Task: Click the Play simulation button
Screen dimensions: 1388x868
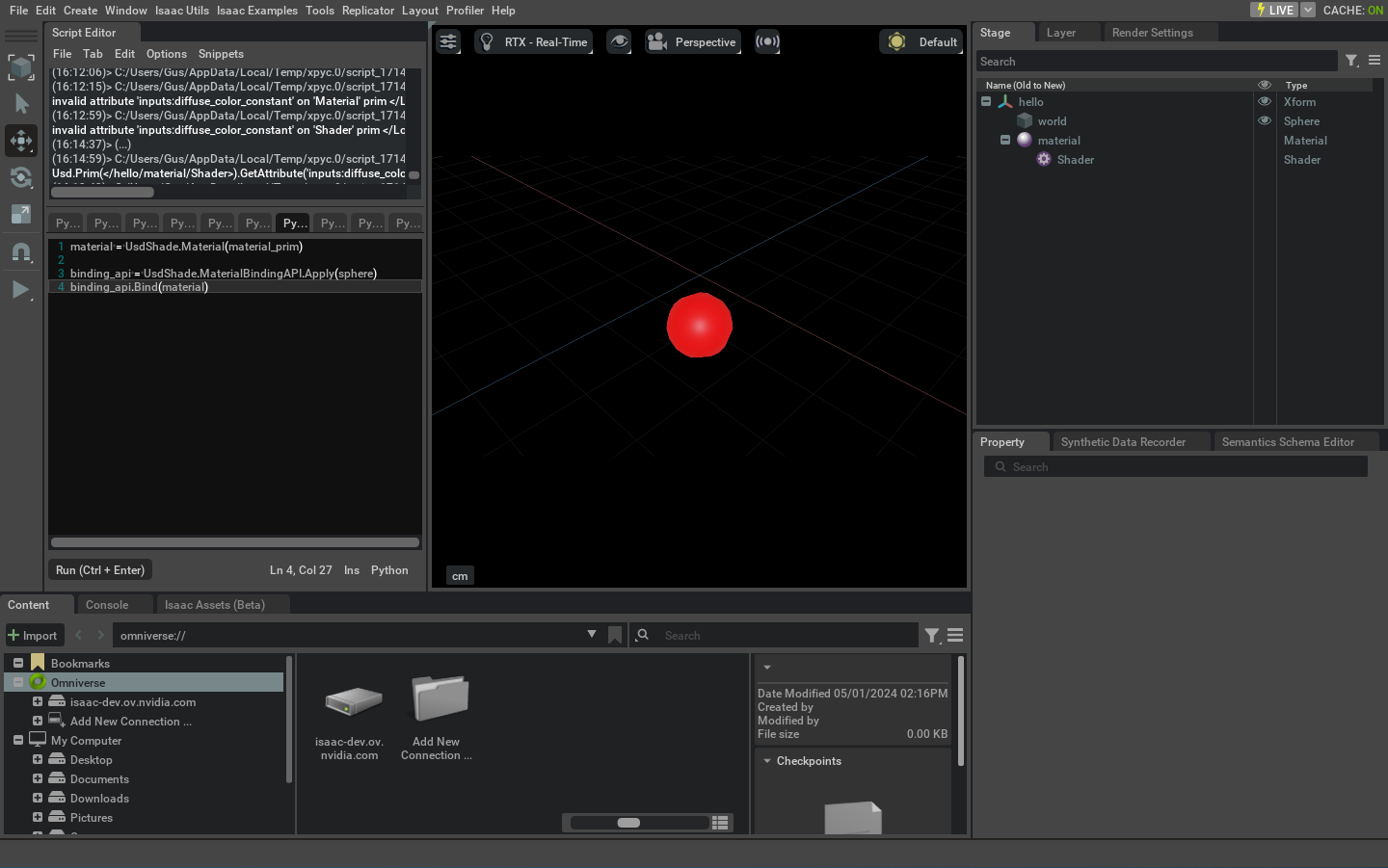Action: coord(20,289)
